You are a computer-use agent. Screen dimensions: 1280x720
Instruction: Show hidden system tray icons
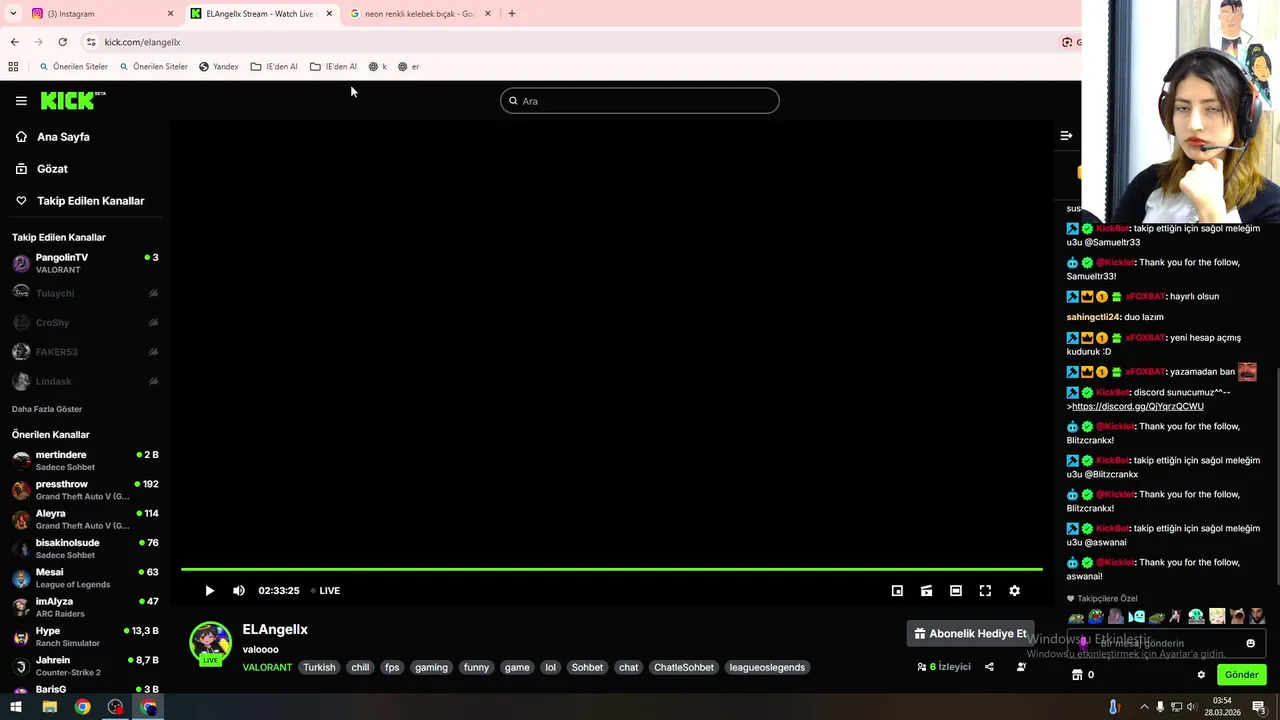(1144, 707)
